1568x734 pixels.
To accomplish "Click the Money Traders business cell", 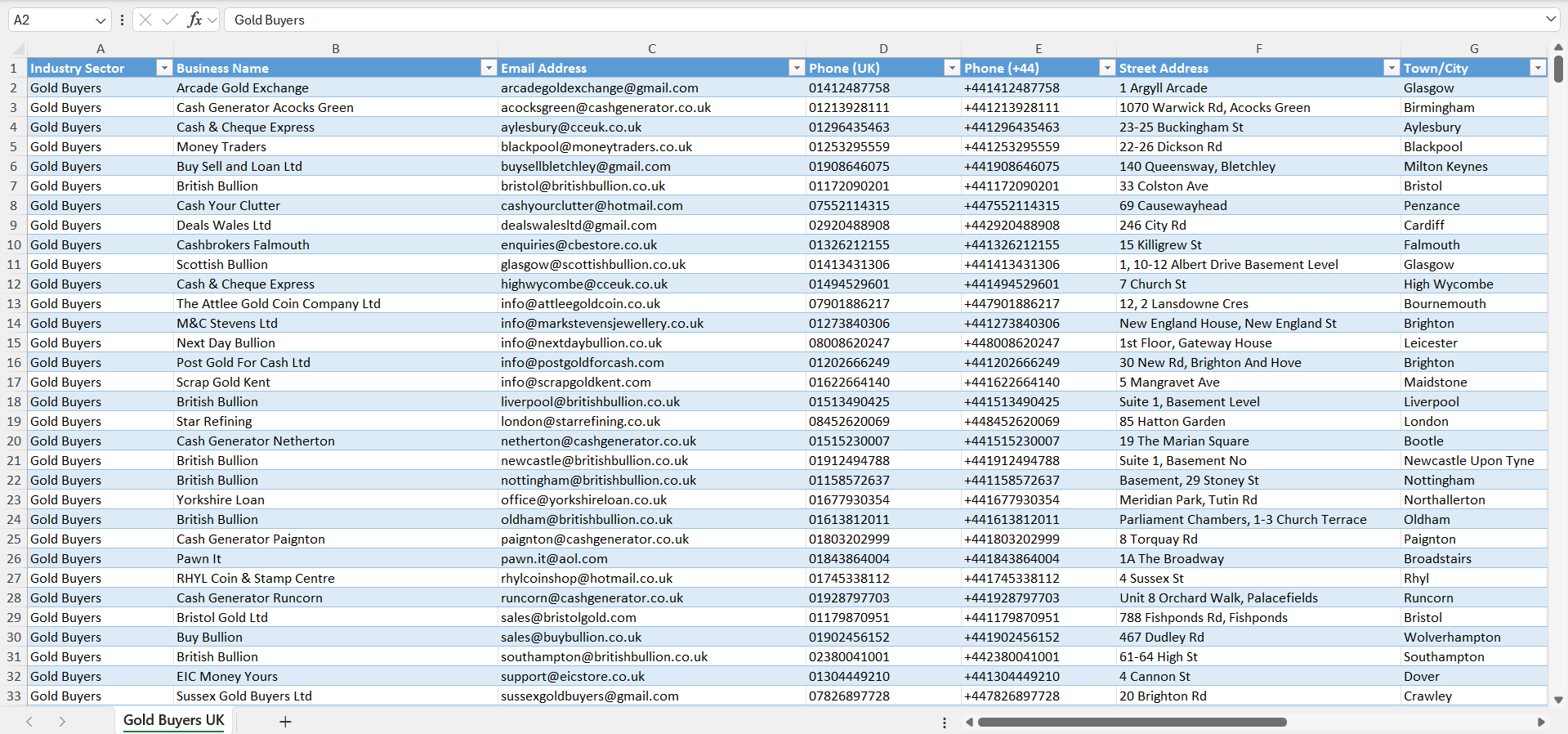I will click(x=336, y=146).
